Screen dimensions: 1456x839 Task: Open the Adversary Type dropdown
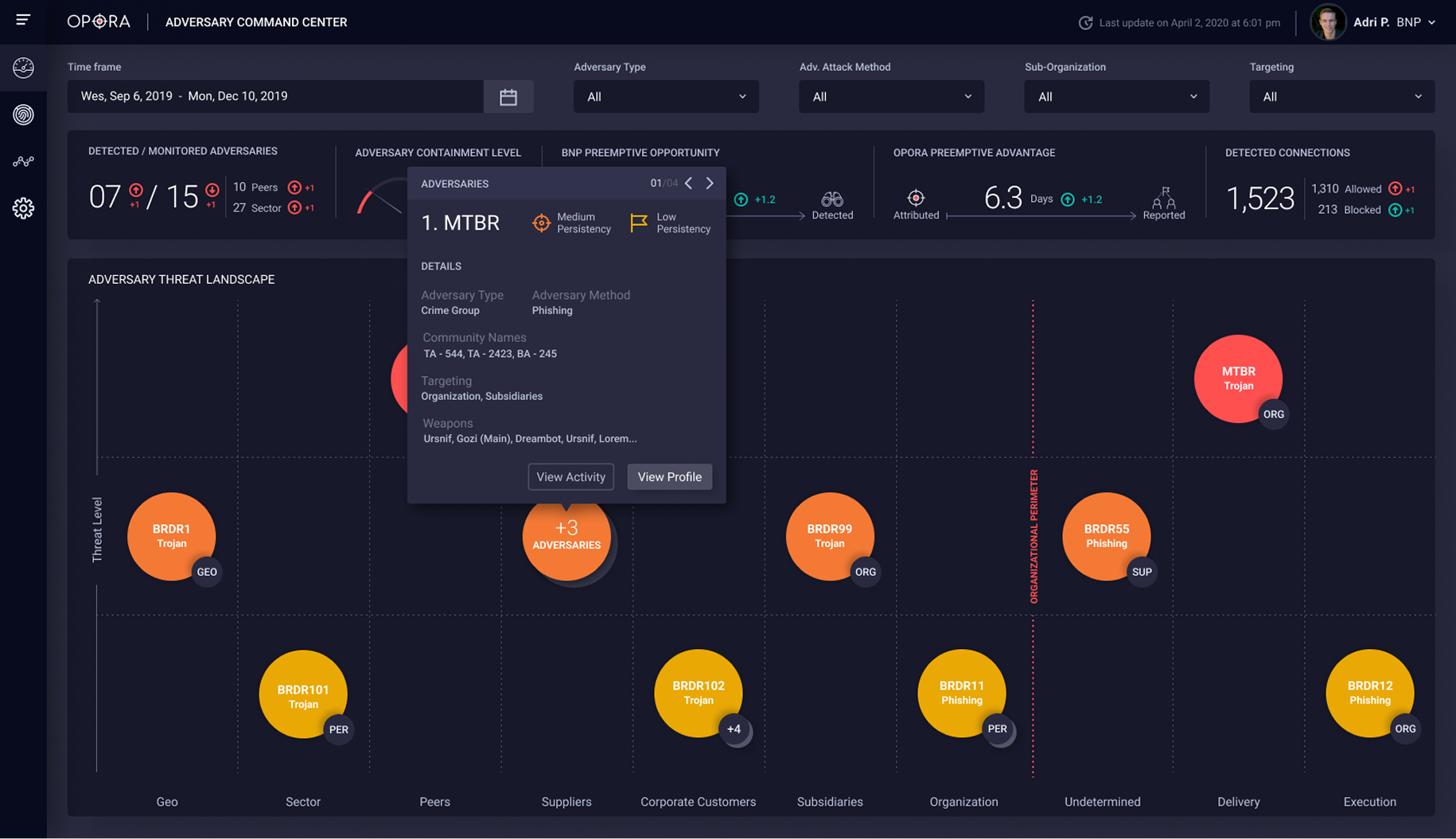pyautogui.click(x=666, y=96)
